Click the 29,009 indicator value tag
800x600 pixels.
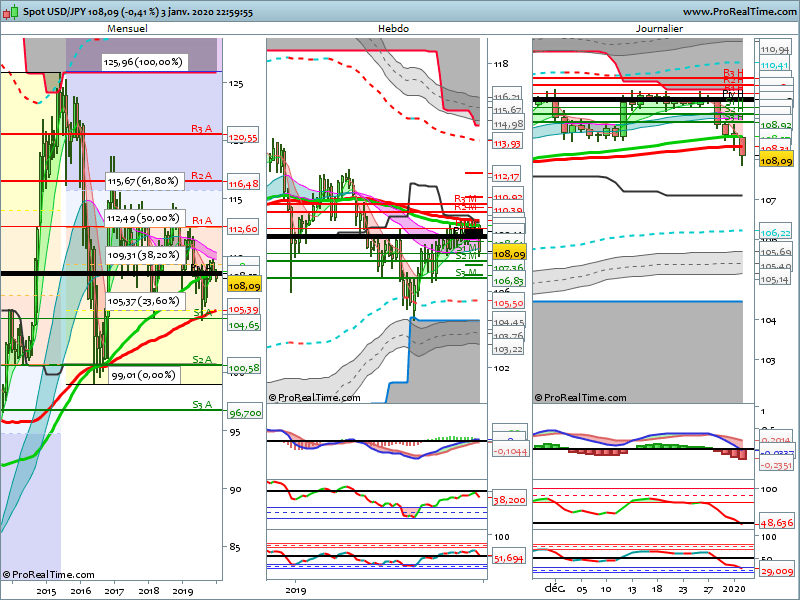(x=776, y=570)
